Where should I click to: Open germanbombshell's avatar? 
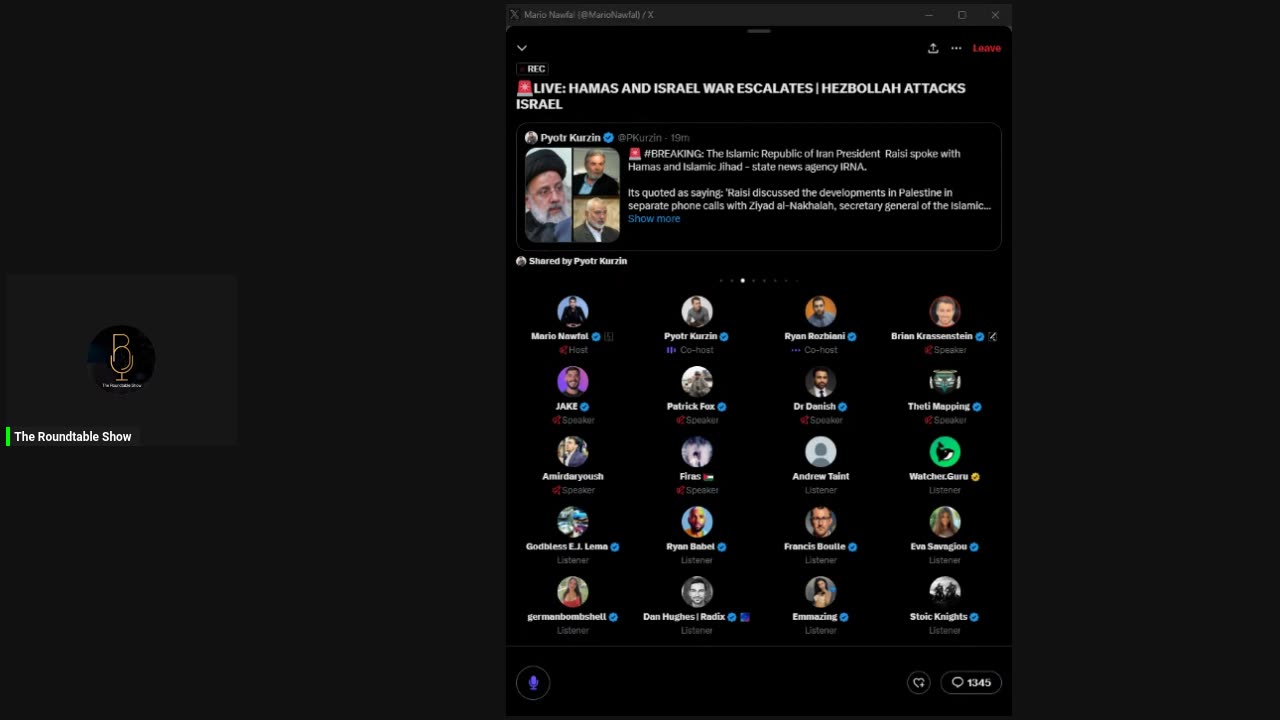(573, 591)
